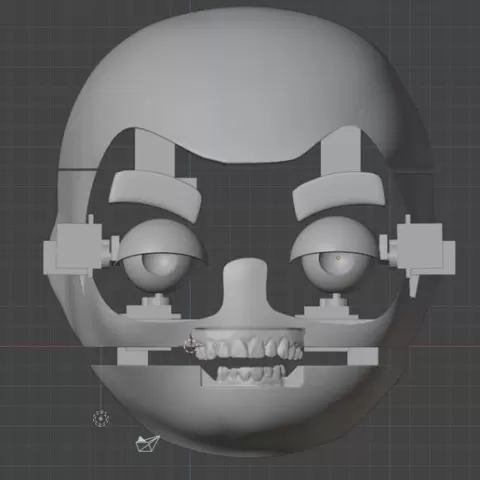Select the right jaw bracket block
480x480 pixels.
[363, 355]
